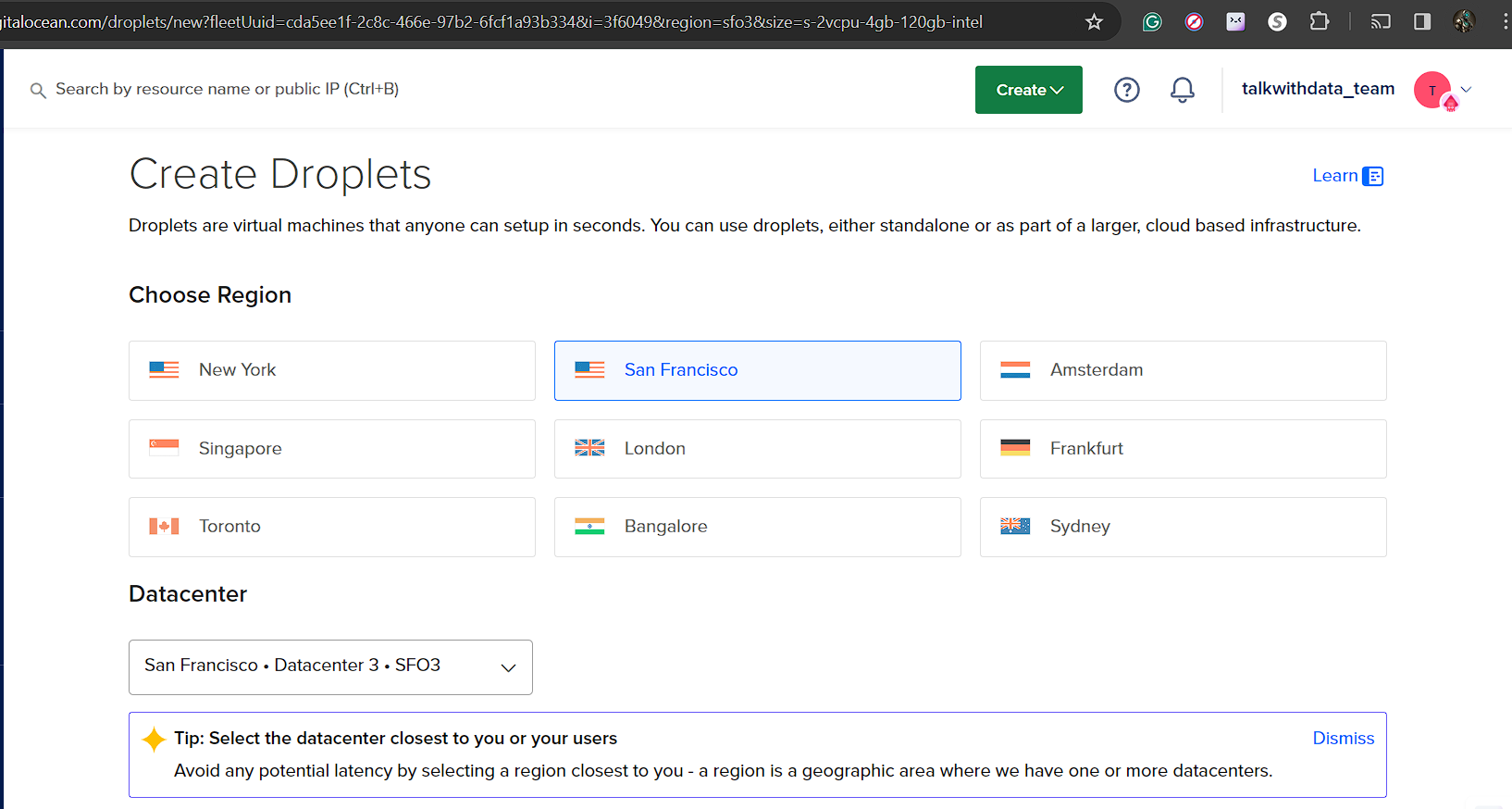Viewport: 1512px width, 809px height.
Task: Pick Bangalore region
Action: pyautogui.click(x=757, y=527)
